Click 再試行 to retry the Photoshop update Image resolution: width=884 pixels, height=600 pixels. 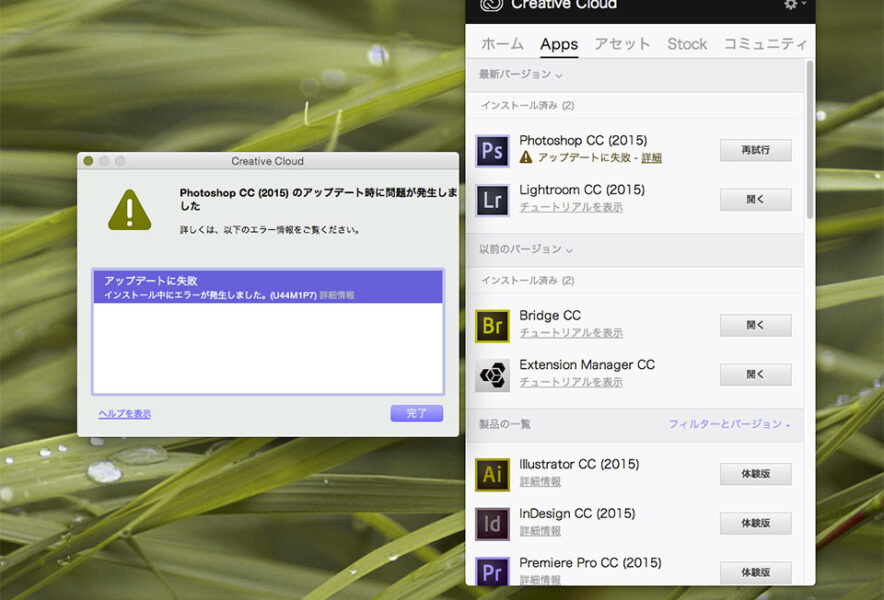[x=755, y=151]
